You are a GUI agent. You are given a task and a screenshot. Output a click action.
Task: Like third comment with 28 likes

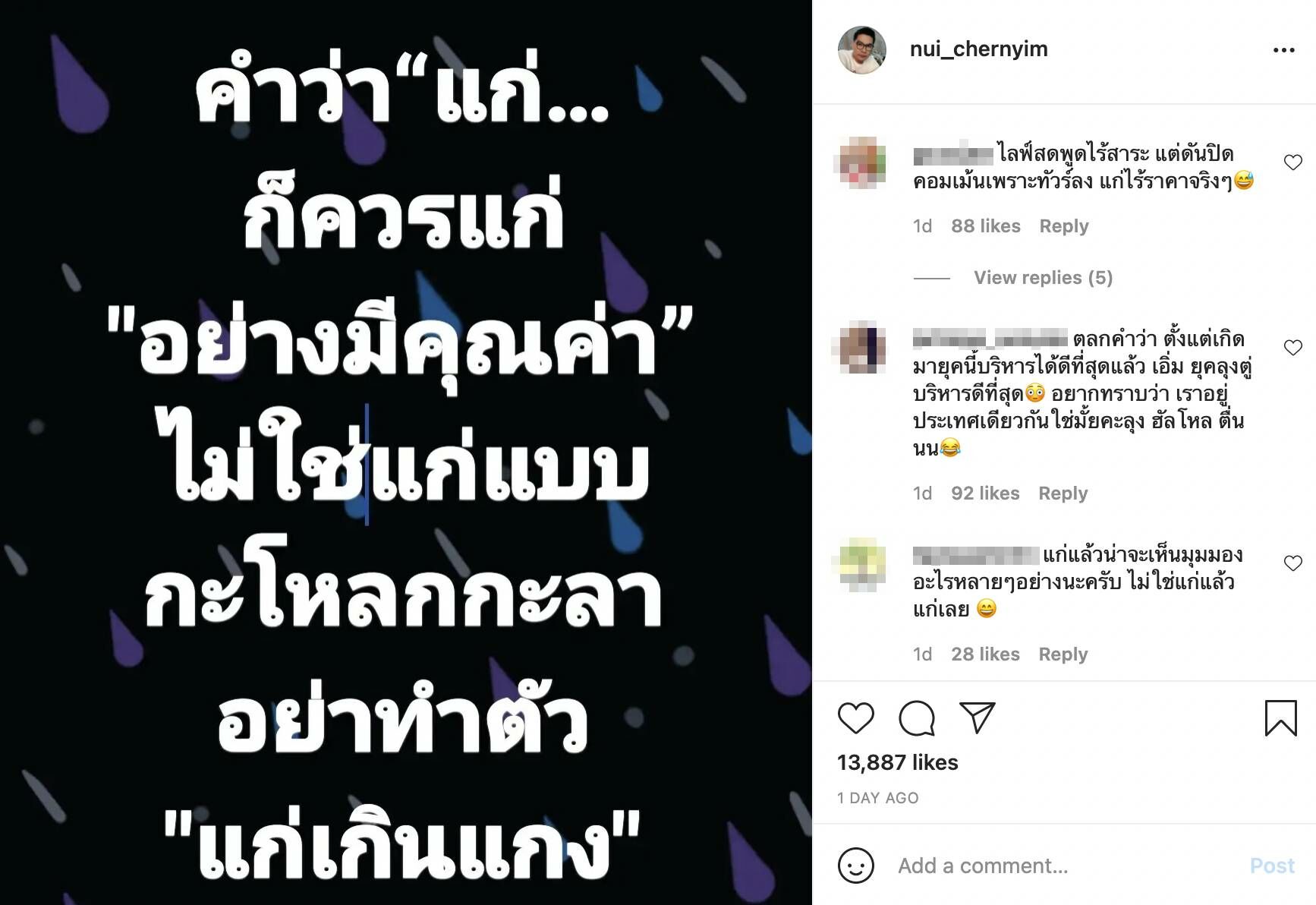tap(1292, 563)
